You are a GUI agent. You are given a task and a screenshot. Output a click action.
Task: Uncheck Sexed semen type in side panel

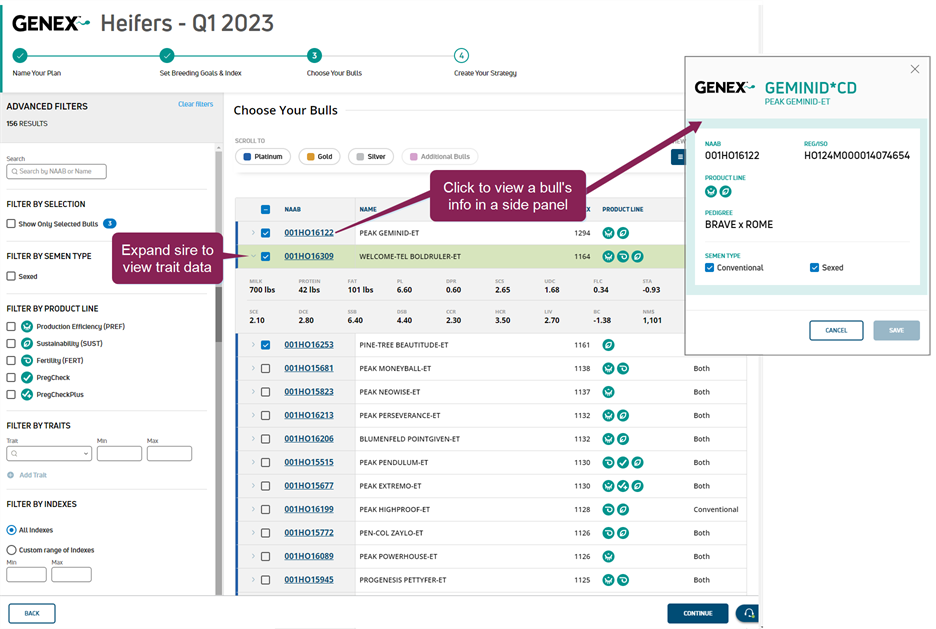(814, 267)
